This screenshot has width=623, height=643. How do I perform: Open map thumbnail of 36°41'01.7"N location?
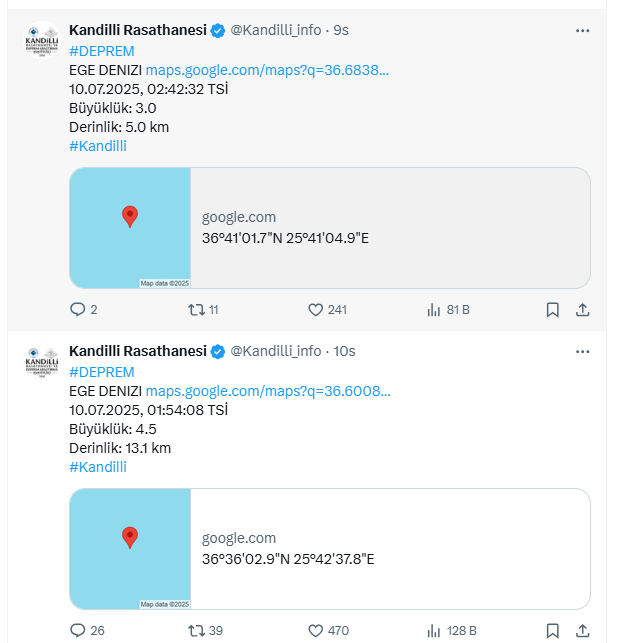[x=130, y=228]
